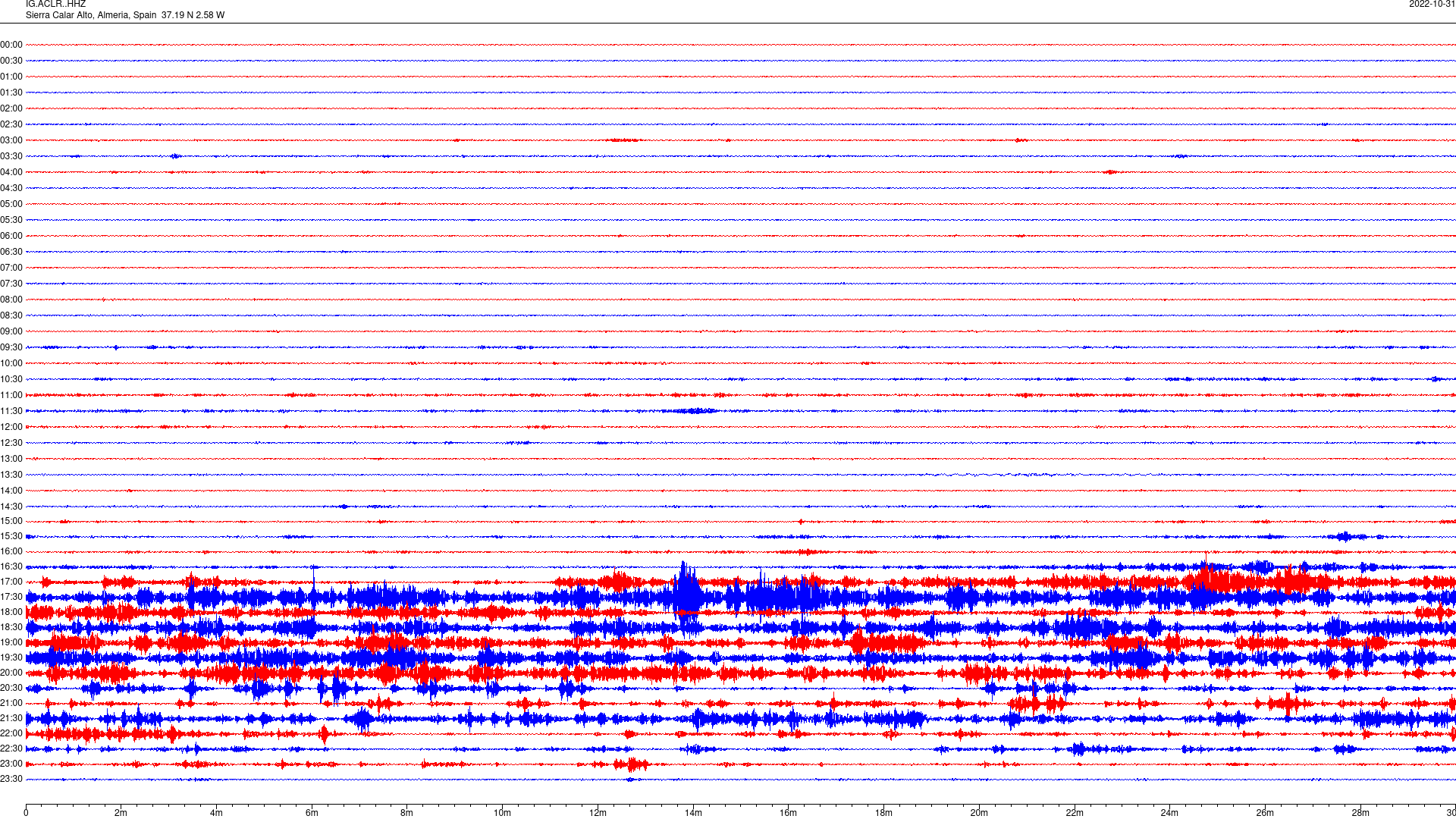Select the 17:30 trace time label
This screenshot has height=819, width=1456.
[11, 597]
